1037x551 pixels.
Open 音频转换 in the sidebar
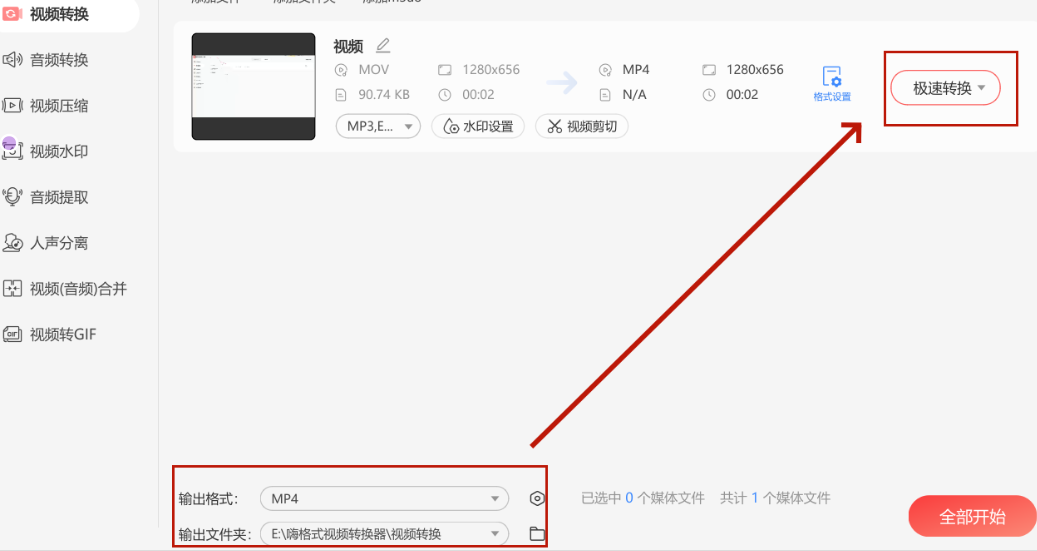[60, 60]
